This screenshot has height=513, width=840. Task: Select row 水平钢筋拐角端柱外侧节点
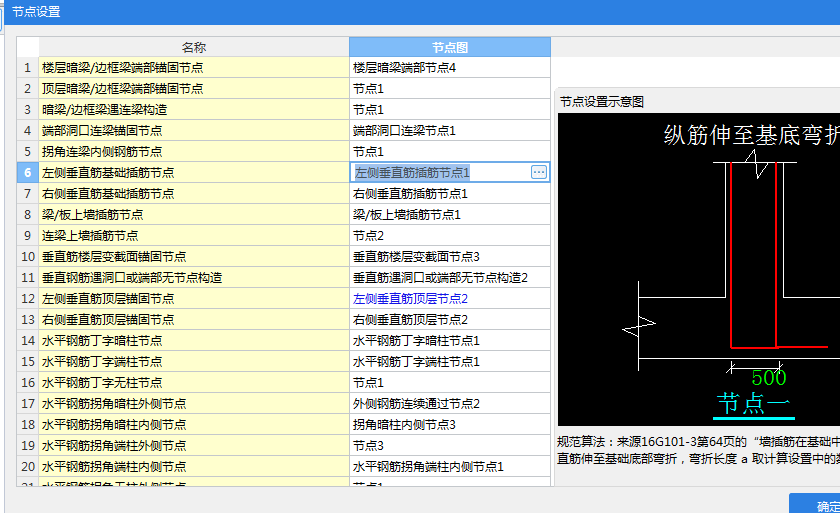coord(194,446)
